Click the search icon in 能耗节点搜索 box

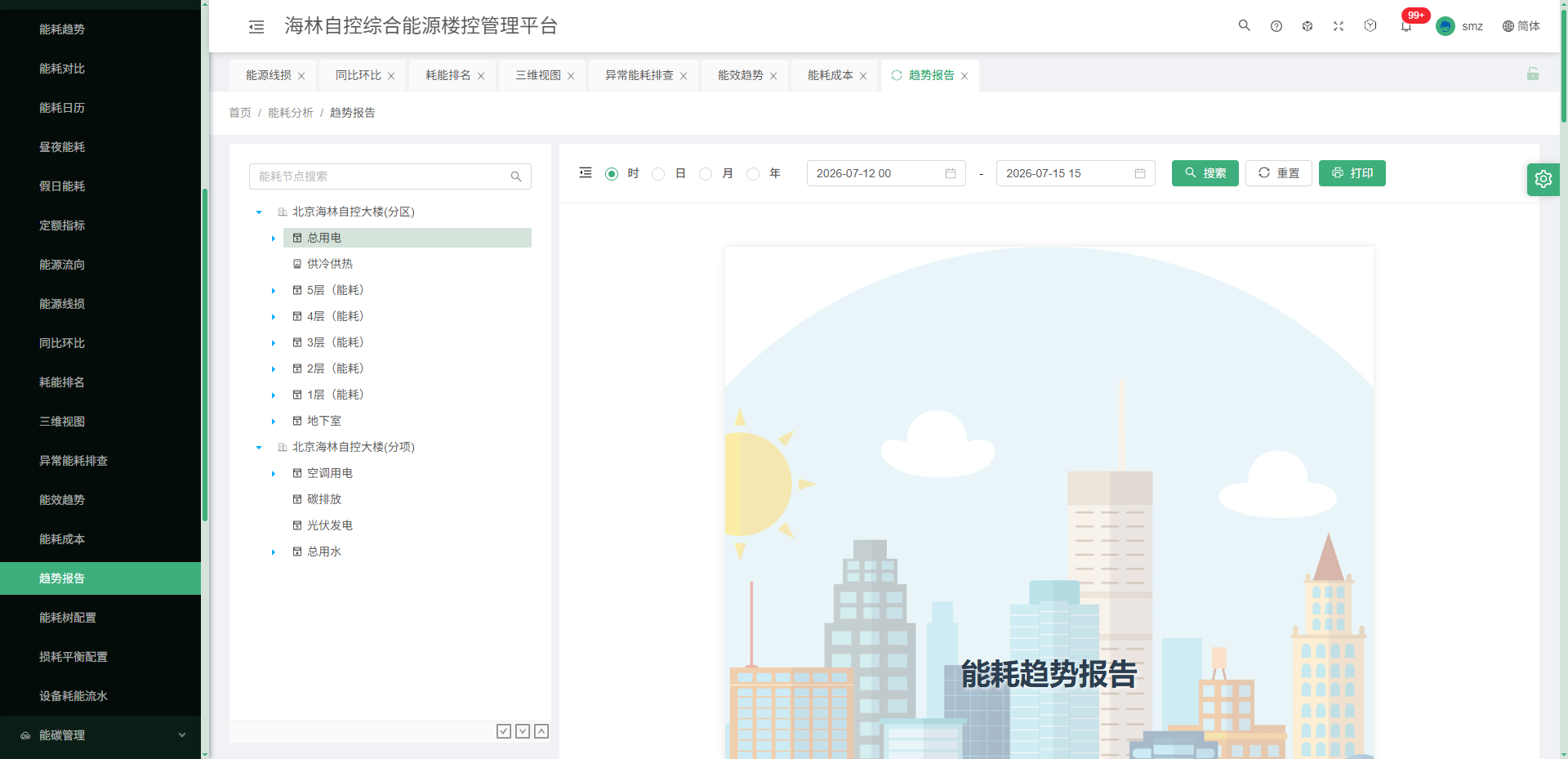click(x=516, y=176)
